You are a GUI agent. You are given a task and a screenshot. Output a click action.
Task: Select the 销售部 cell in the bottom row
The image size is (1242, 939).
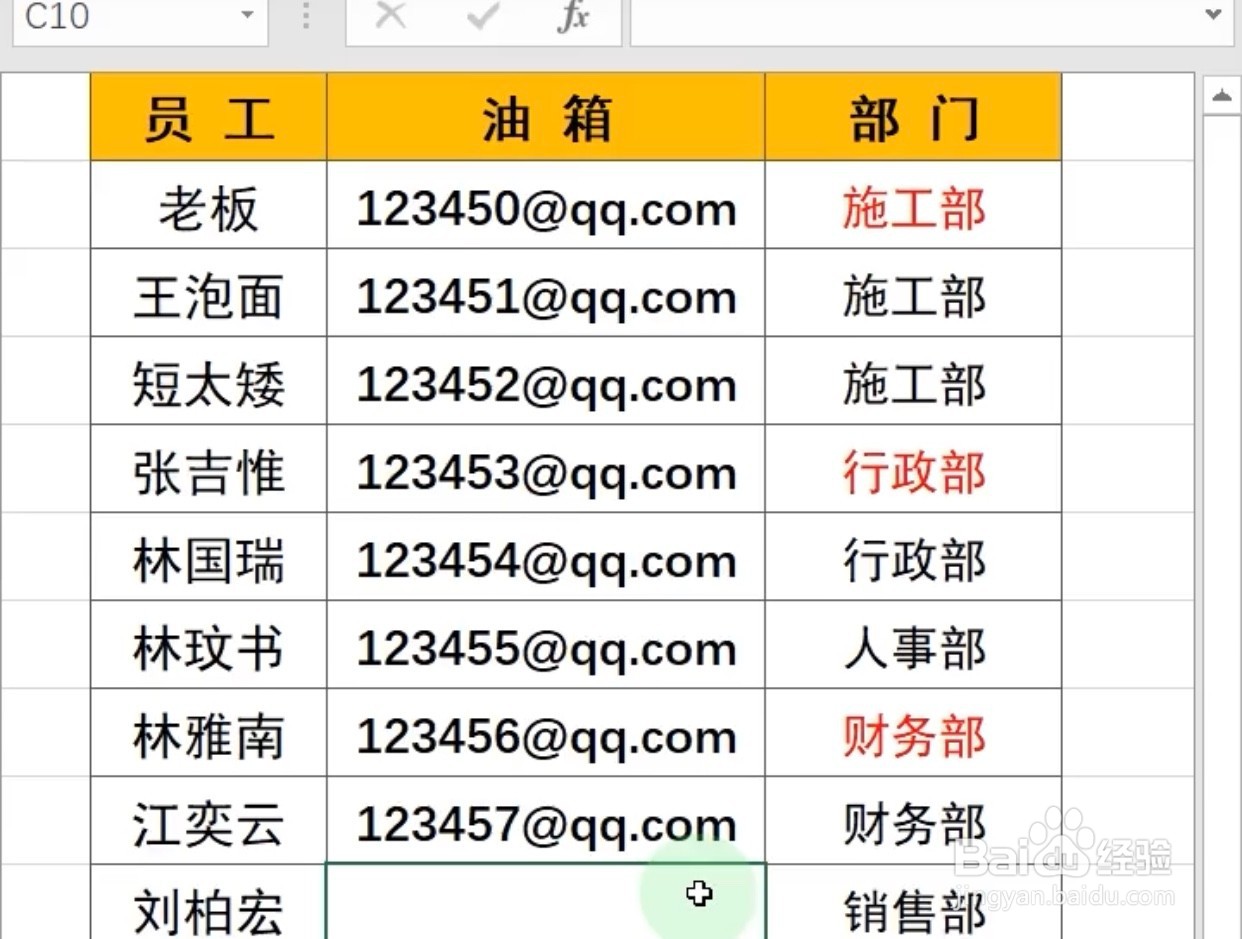pos(912,905)
